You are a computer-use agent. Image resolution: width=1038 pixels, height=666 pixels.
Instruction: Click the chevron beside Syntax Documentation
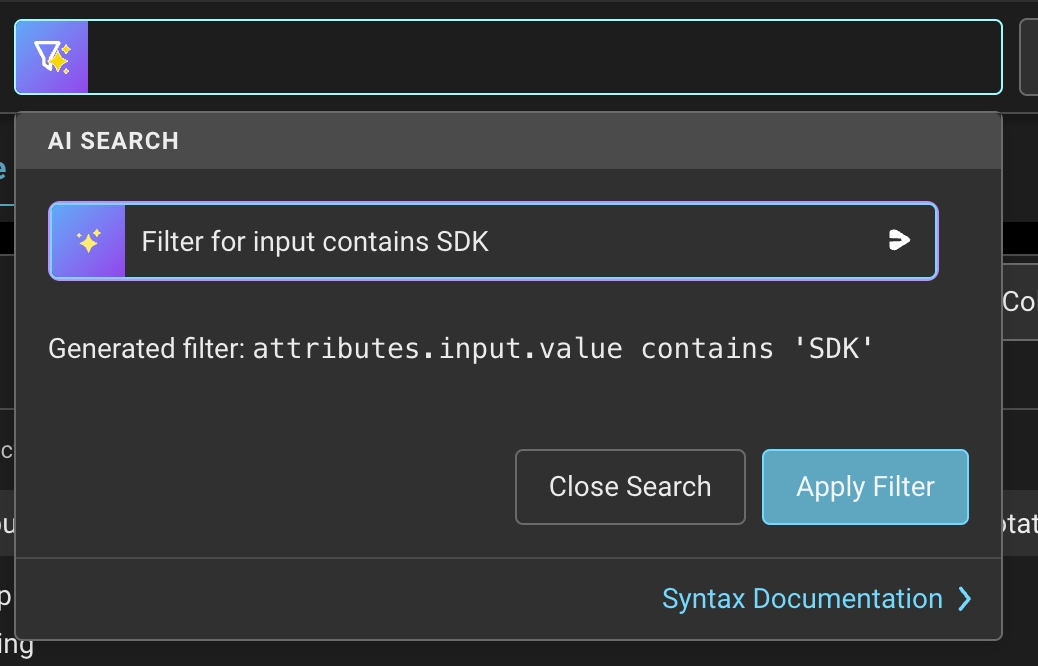tap(965, 599)
